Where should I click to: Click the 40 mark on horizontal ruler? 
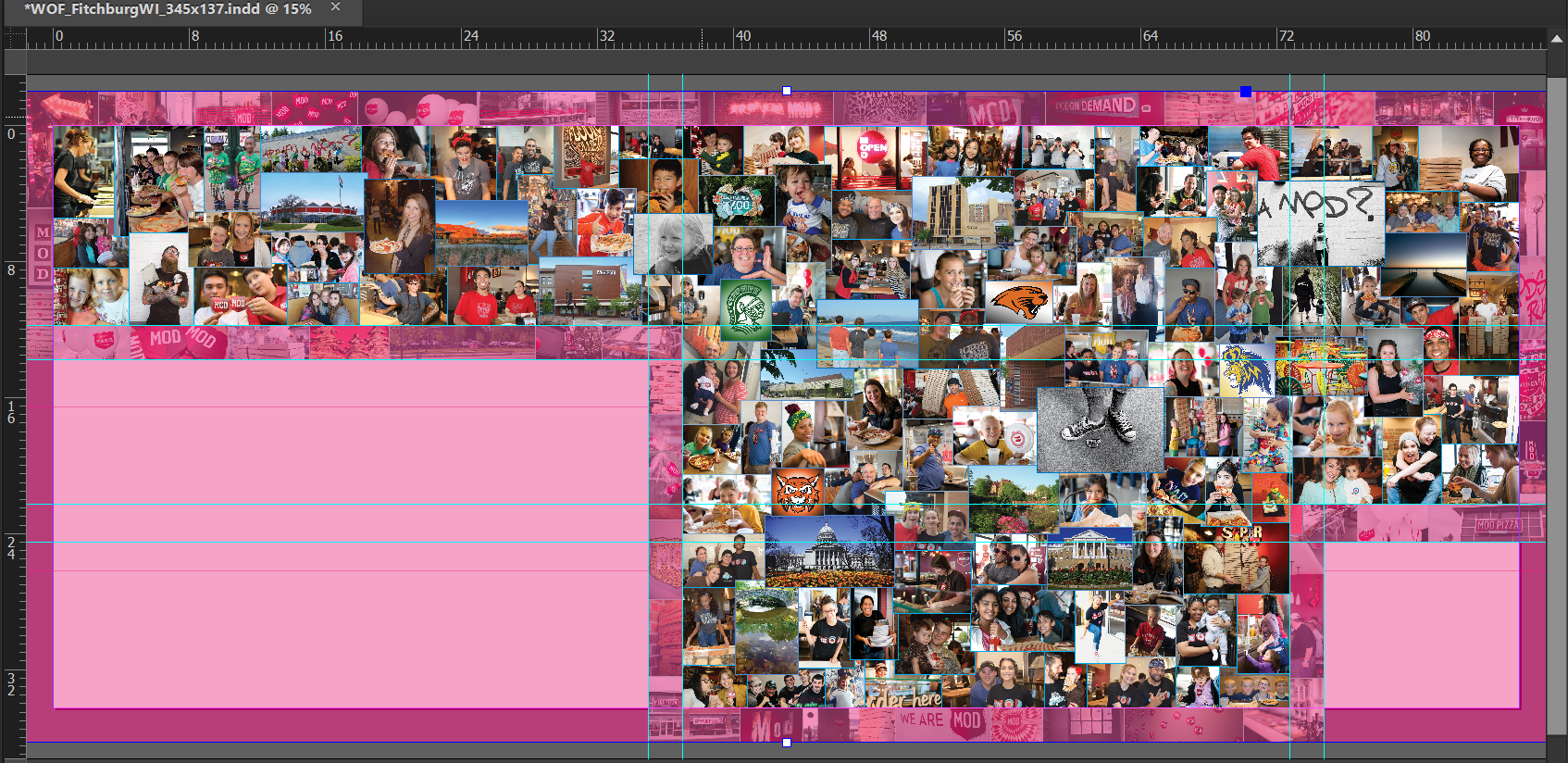[x=742, y=36]
